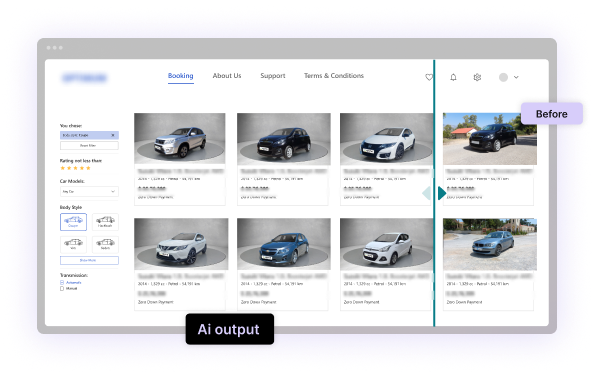Click Show More body styles
Viewport: 594px width, 374px height.
(89, 260)
